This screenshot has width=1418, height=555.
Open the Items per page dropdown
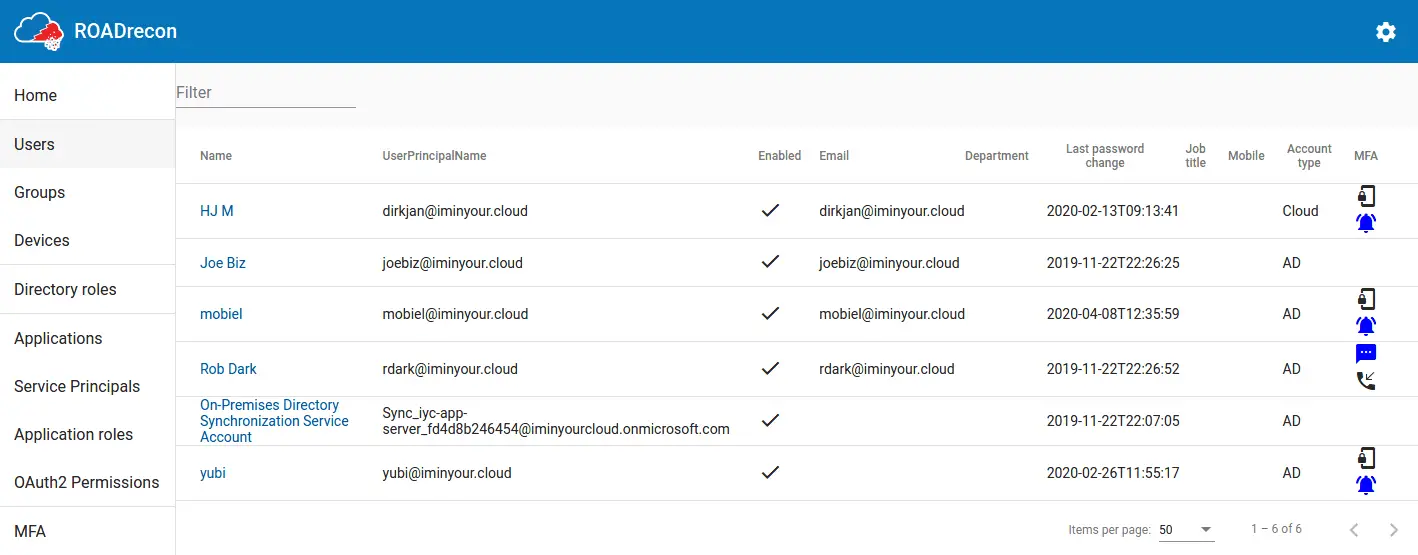point(1186,529)
